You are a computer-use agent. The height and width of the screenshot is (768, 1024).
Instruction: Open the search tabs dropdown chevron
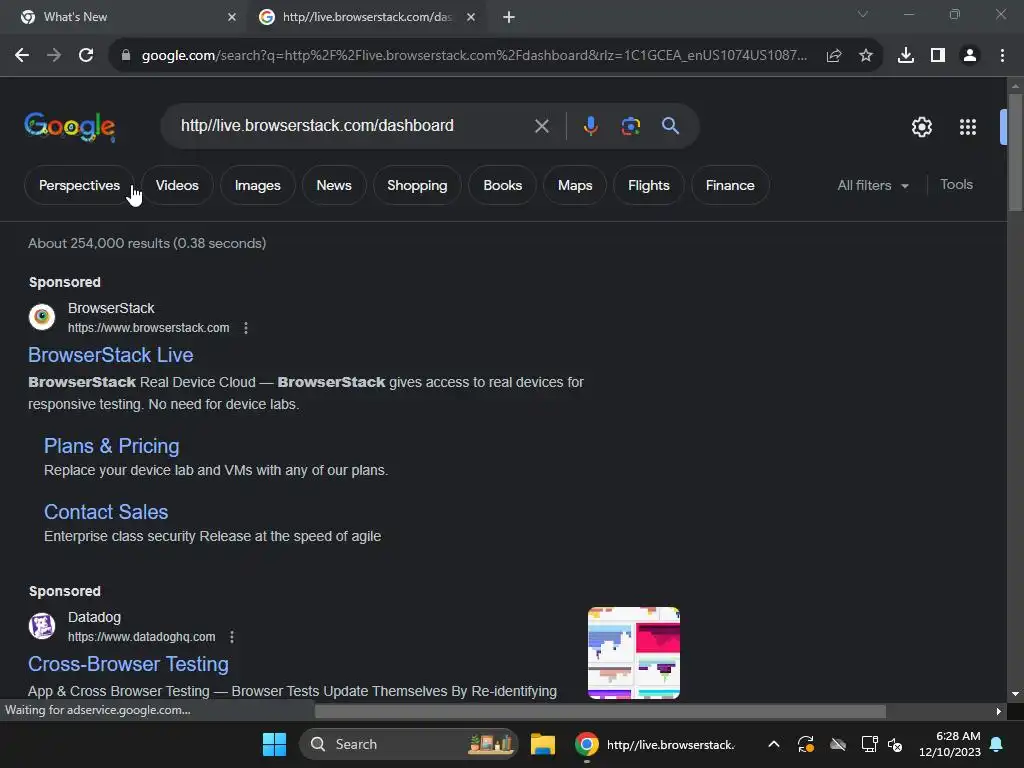(863, 14)
